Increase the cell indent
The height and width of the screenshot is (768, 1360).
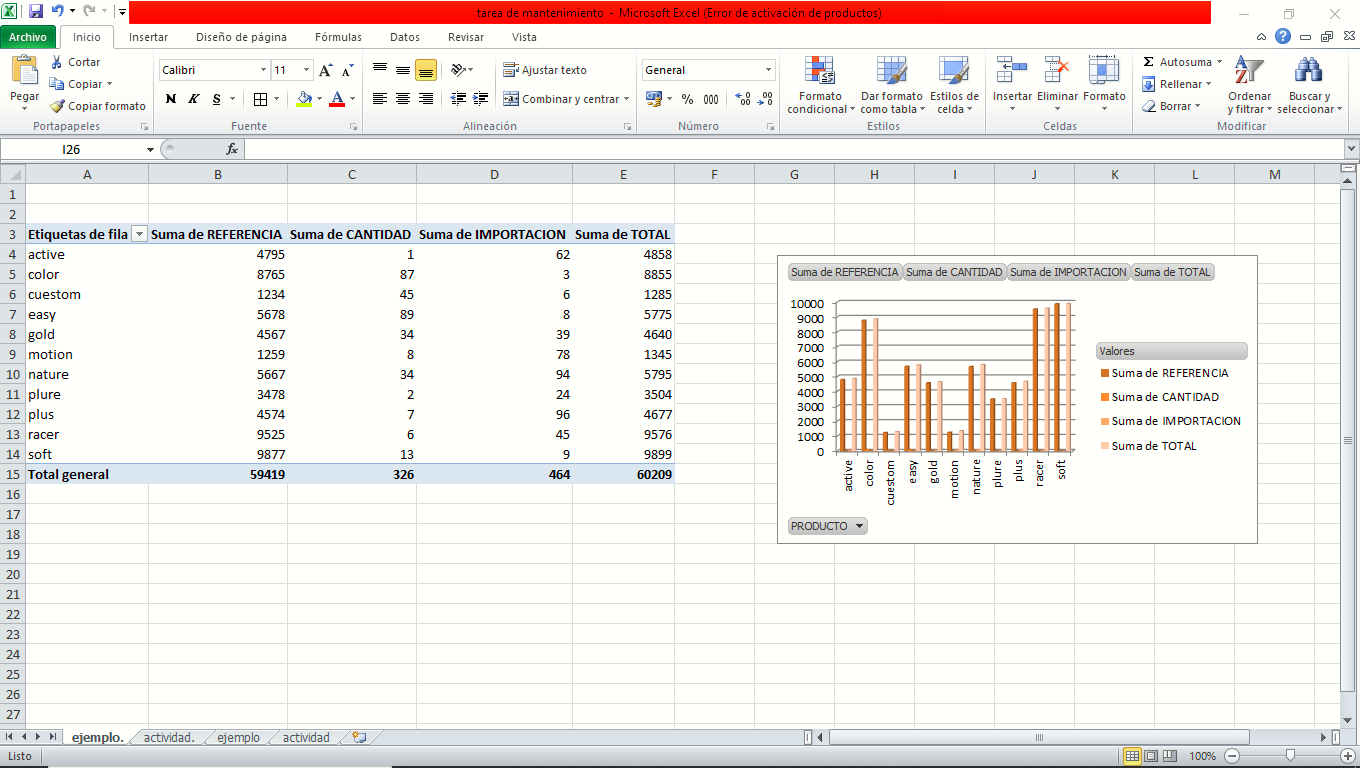(481, 99)
